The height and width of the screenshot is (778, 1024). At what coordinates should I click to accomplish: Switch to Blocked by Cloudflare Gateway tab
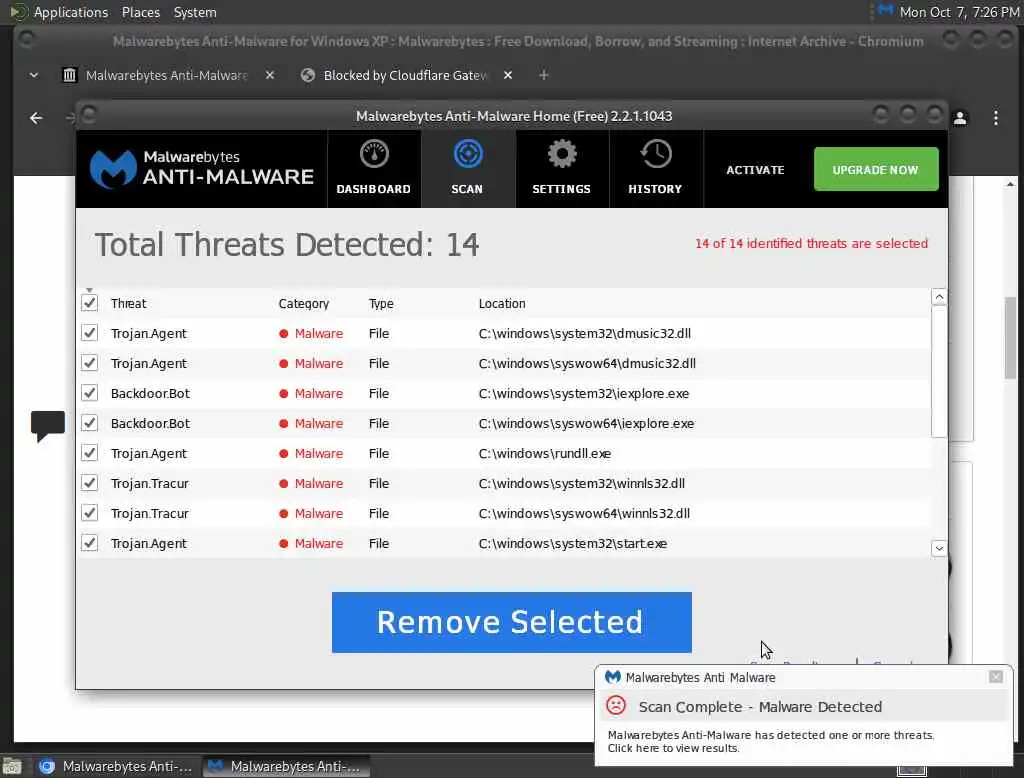[405, 75]
